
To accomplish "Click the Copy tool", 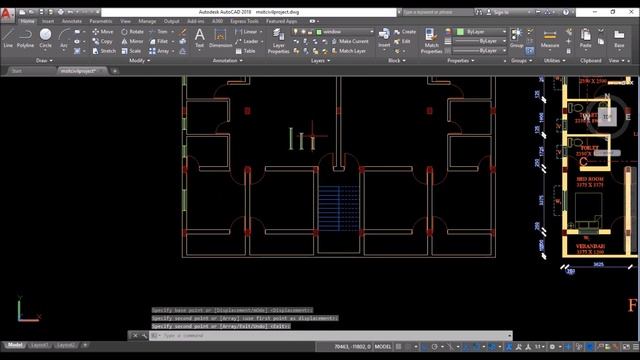I will (x=102, y=41).
